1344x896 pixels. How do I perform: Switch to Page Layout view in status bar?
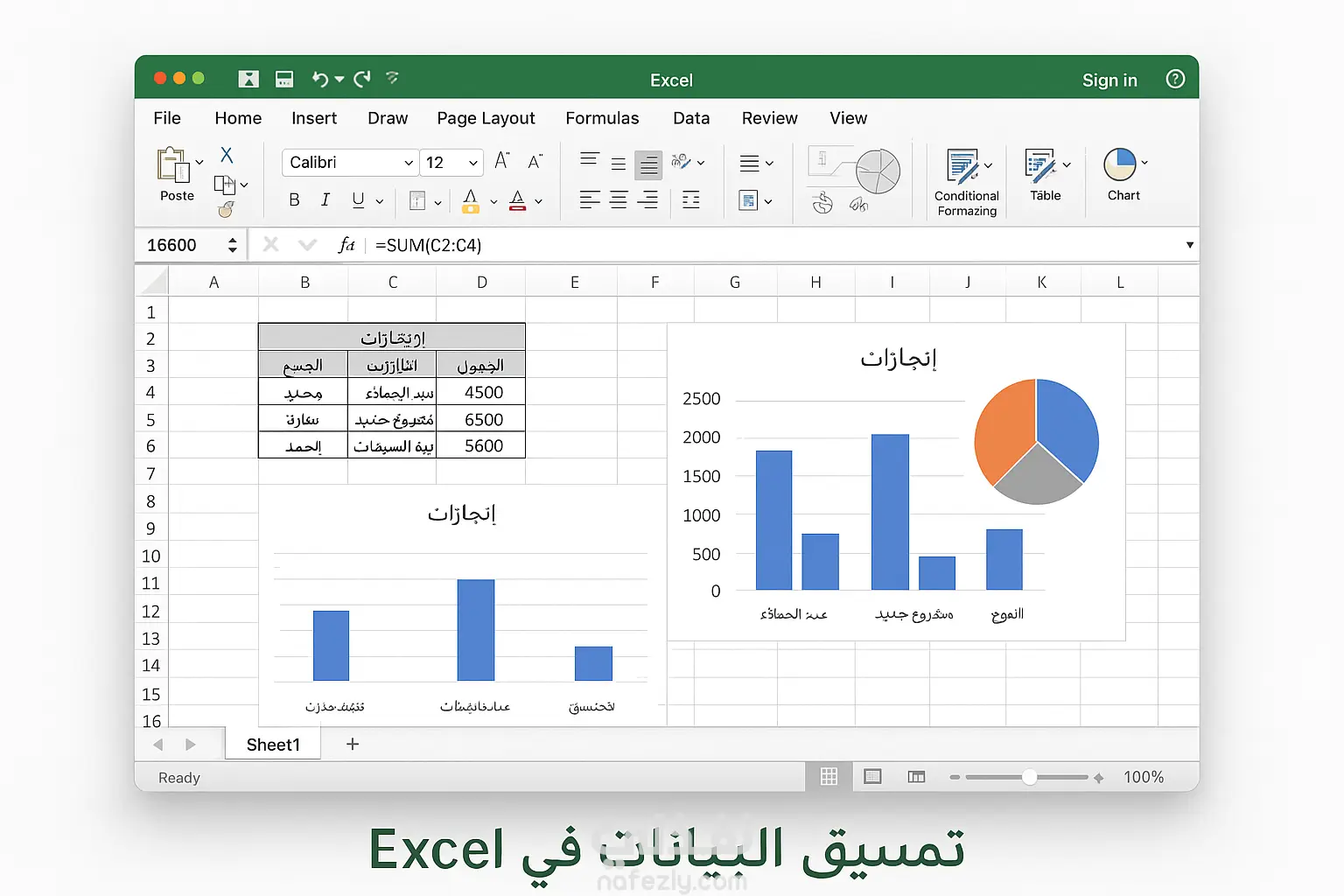(872, 776)
